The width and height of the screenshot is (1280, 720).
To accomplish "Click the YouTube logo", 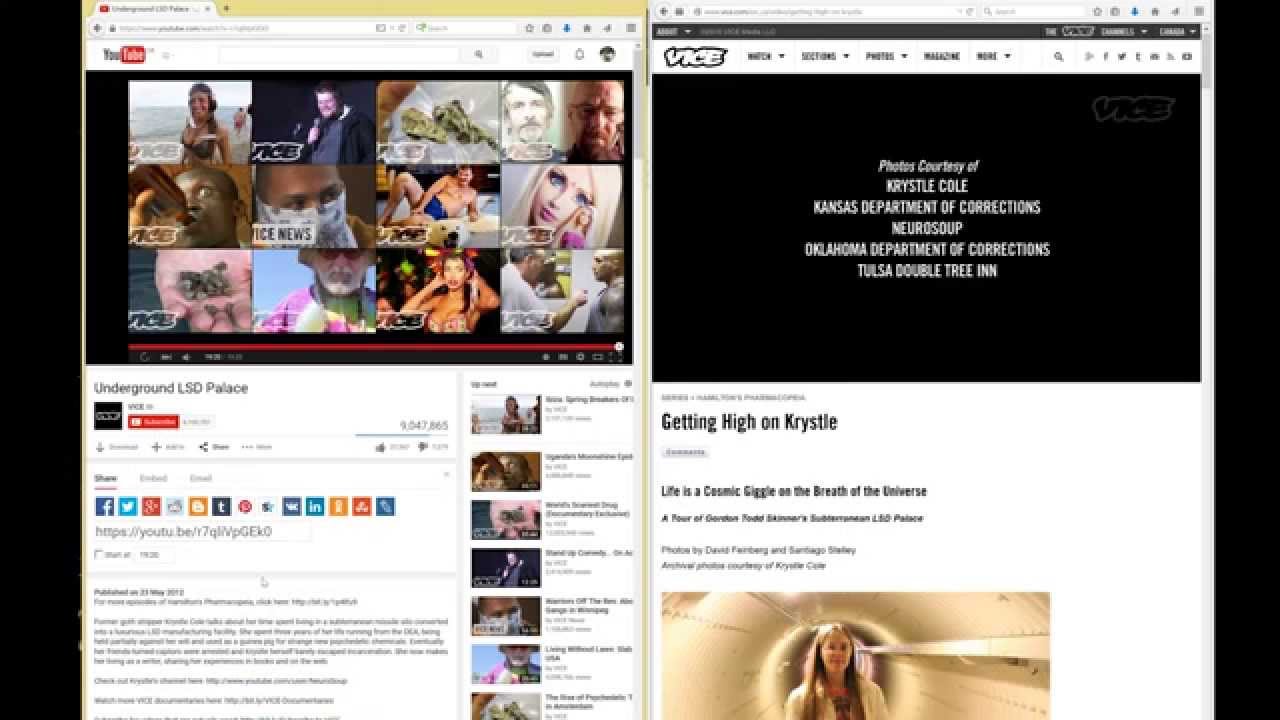I will coord(124,55).
